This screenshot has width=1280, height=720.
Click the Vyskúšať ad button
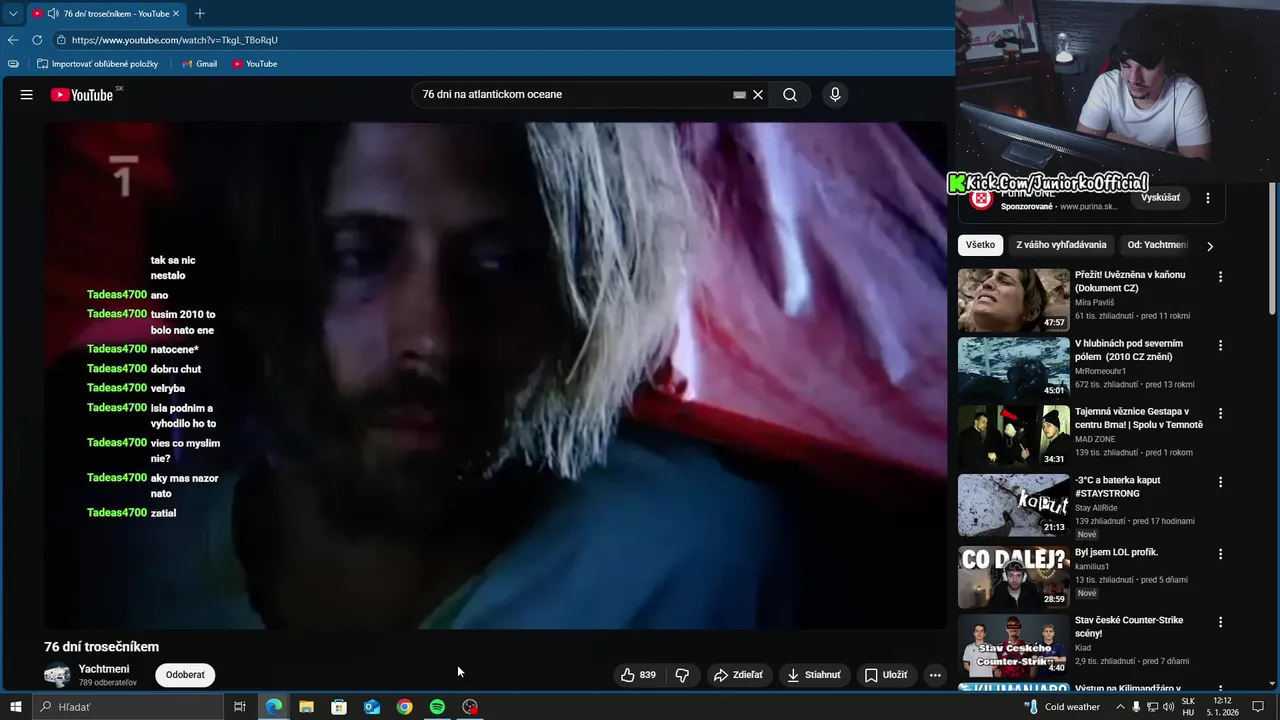[x=1161, y=197]
